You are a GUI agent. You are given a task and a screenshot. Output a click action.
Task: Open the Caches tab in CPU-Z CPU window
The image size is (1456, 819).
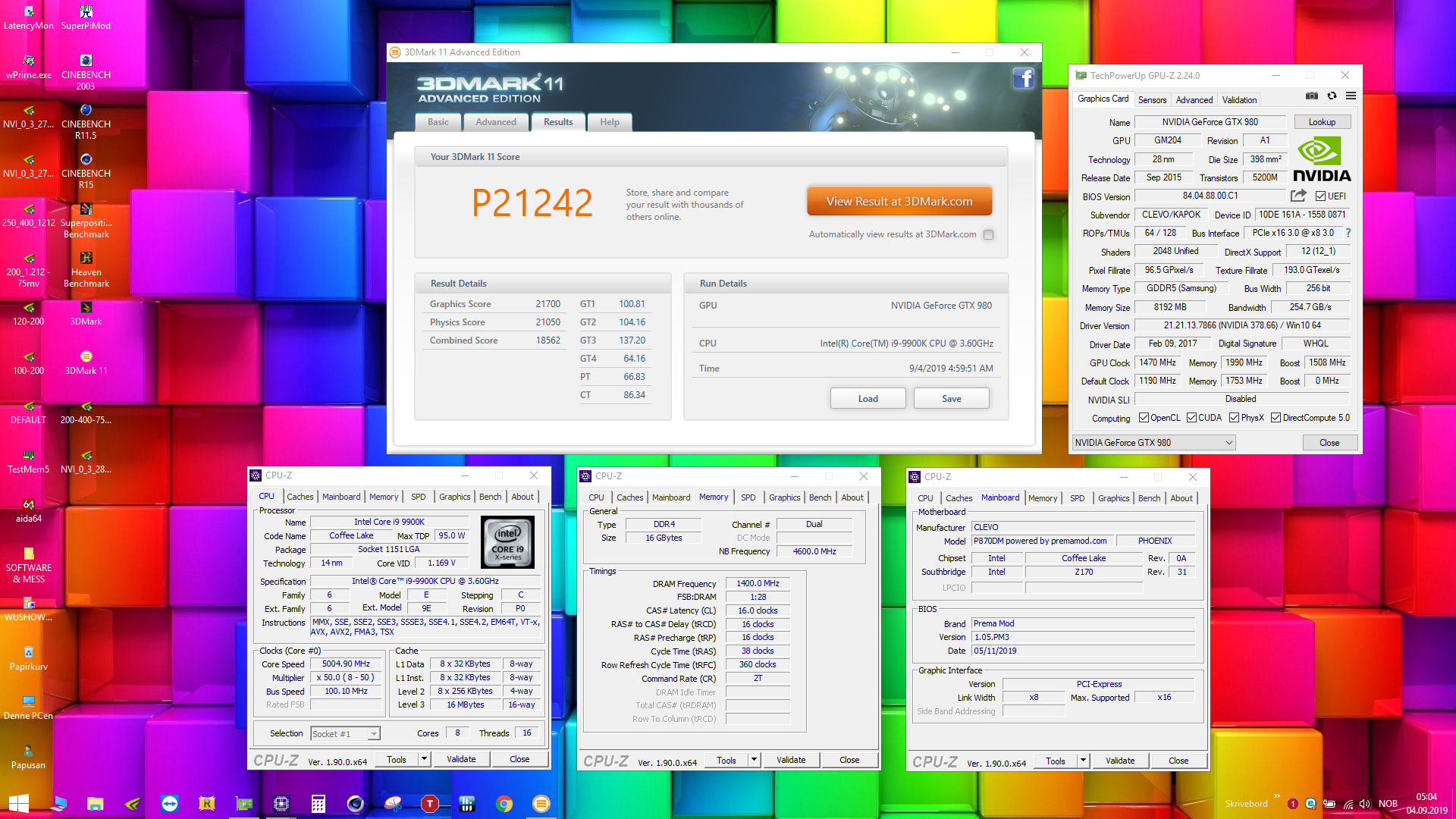pos(300,497)
